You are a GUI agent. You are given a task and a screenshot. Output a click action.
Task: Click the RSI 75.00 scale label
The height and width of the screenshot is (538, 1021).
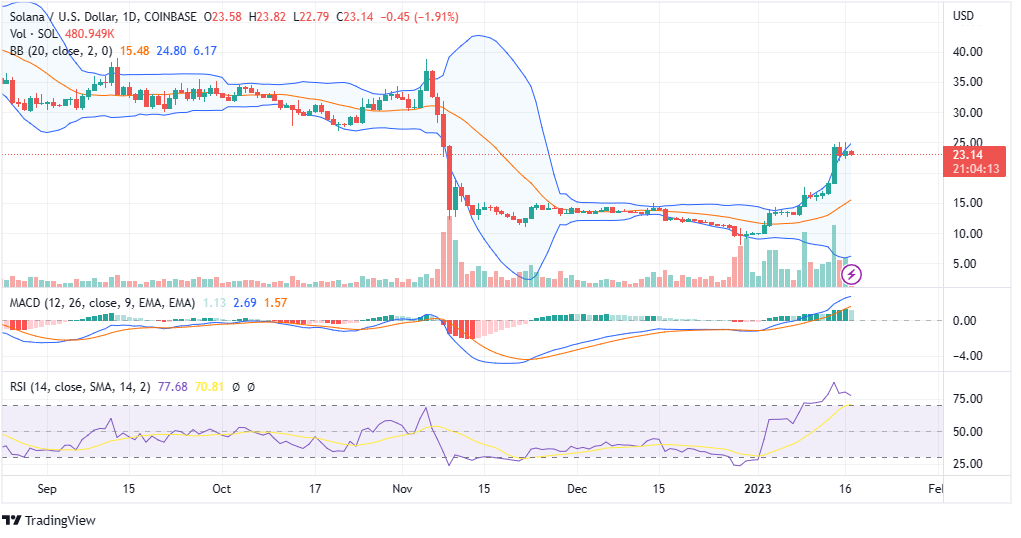pyautogui.click(x=967, y=399)
